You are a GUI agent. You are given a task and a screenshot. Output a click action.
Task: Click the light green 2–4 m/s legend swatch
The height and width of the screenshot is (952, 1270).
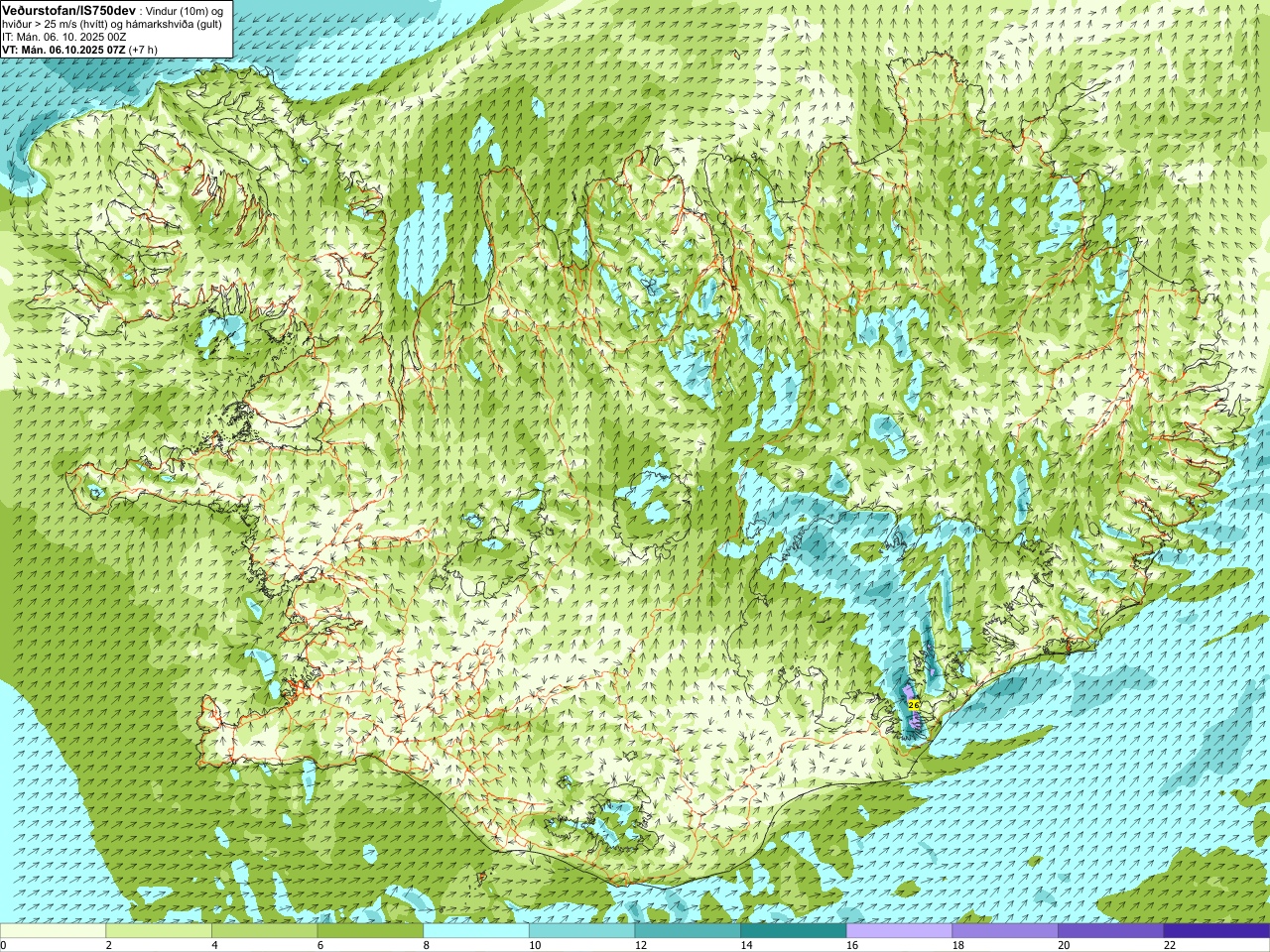coord(159,931)
